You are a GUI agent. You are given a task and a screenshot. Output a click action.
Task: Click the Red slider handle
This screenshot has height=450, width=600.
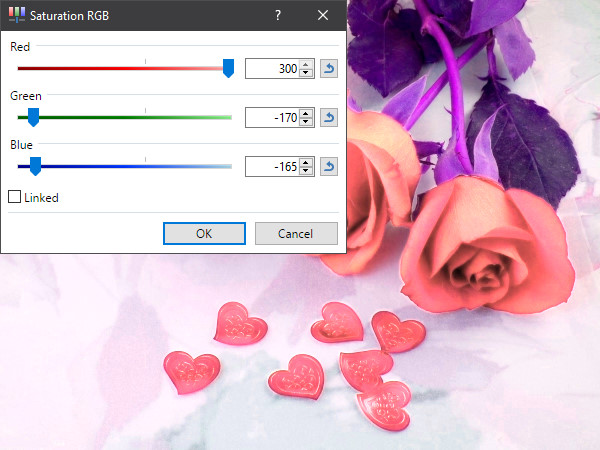coord(228,68)
